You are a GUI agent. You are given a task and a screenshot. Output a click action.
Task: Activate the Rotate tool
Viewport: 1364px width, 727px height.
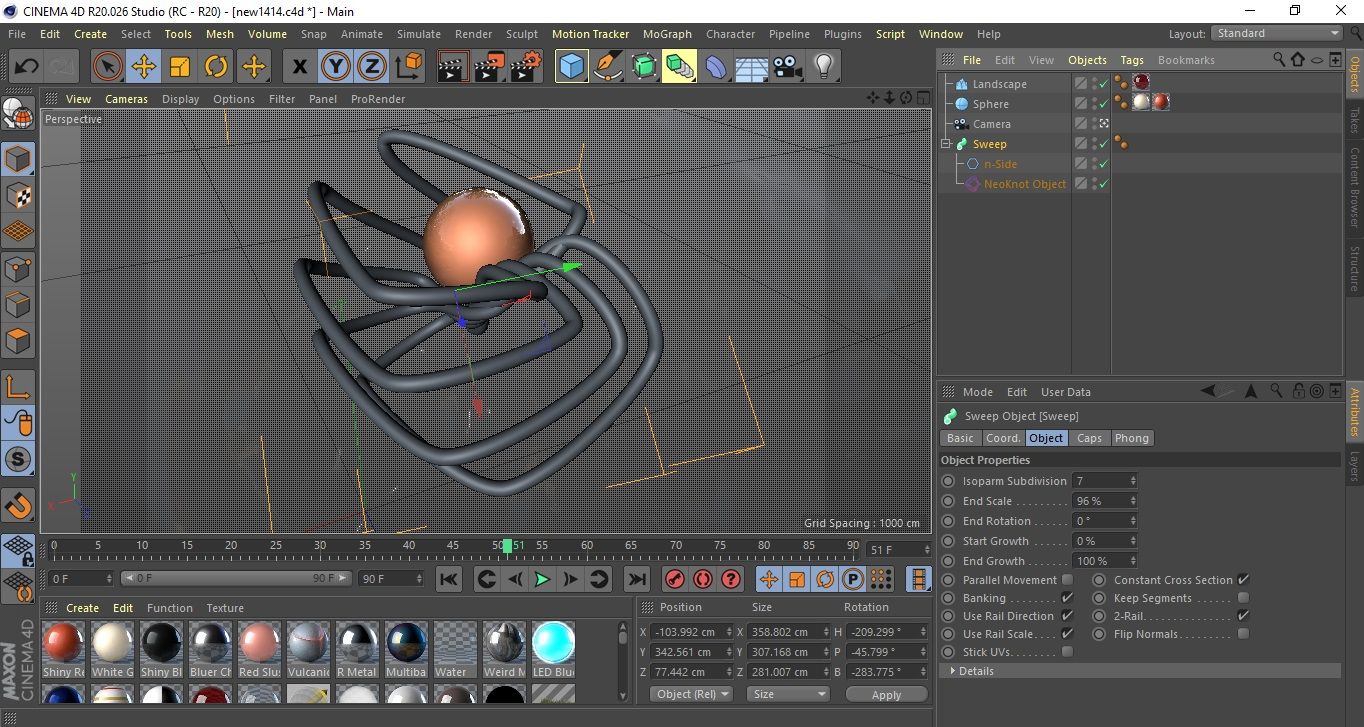[x=216, y=67]
